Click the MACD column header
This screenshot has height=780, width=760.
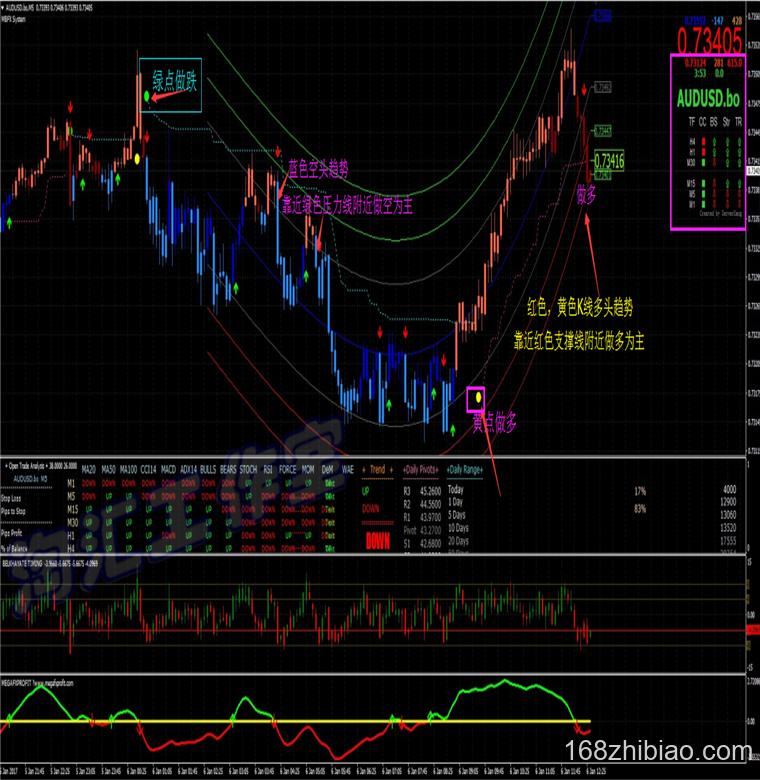point(169,469)
